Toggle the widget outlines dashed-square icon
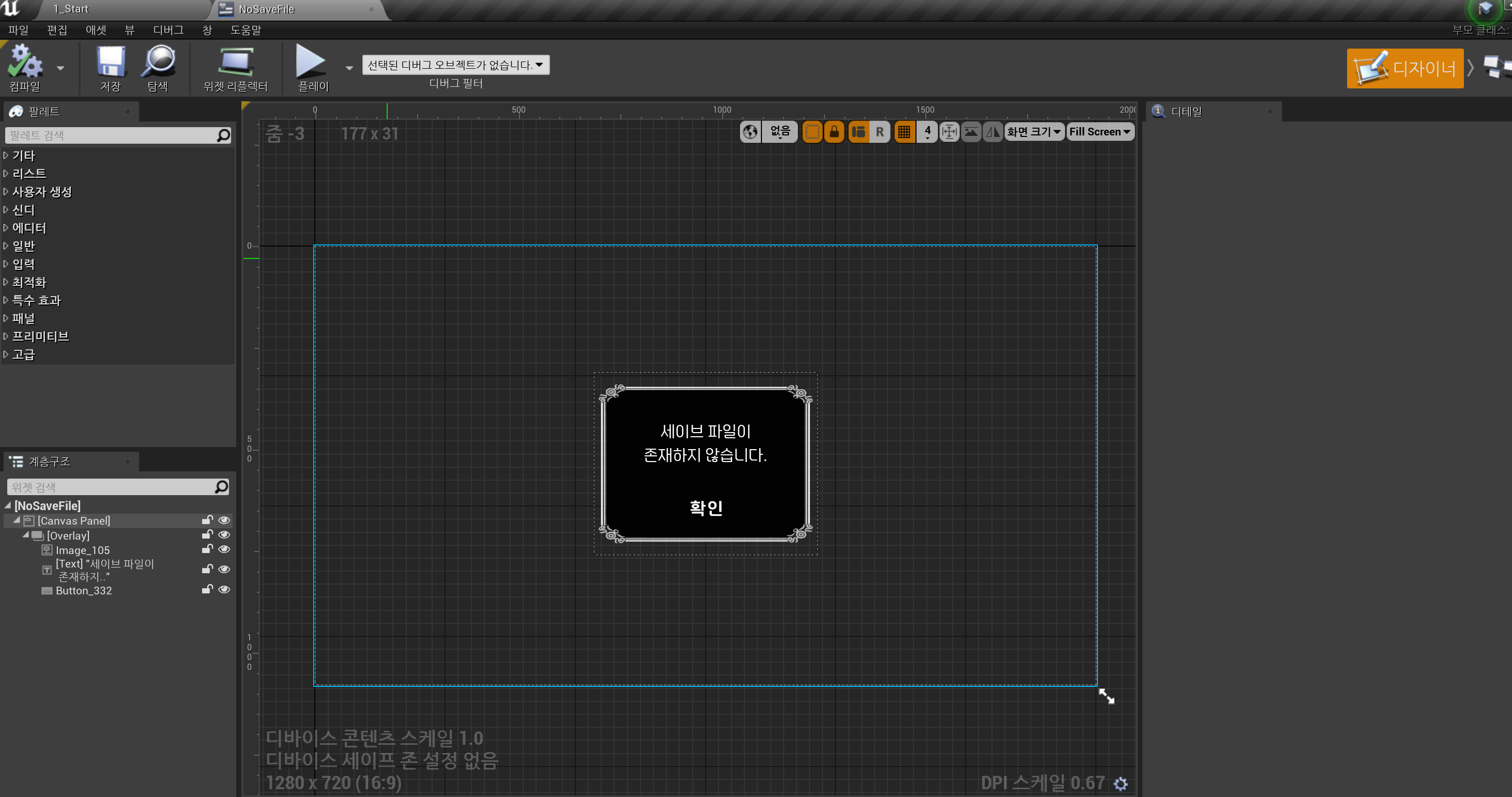Image resolution: width=1512 pixels, height=797 pixels. point(813,131)
